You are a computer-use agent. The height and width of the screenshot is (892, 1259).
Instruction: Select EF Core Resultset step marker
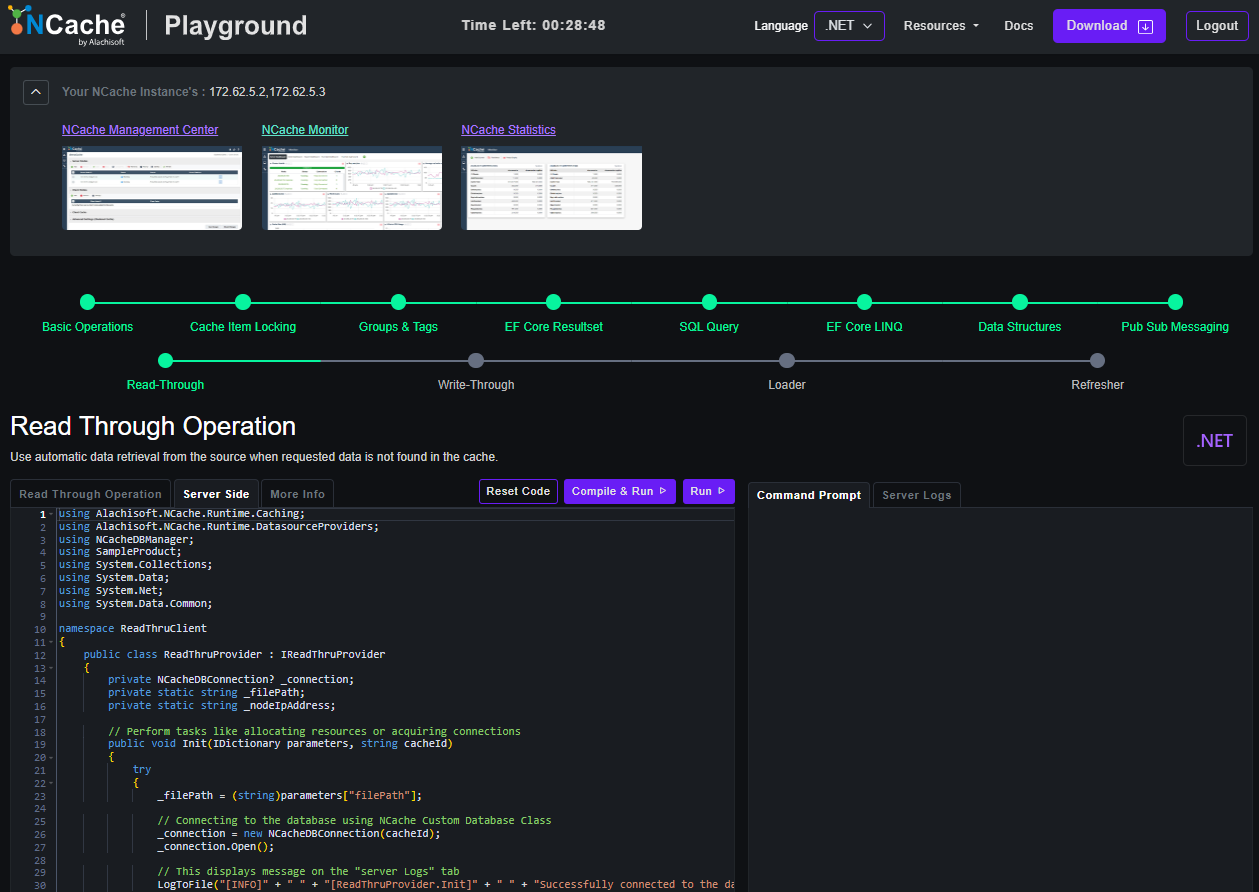point(553,302)
